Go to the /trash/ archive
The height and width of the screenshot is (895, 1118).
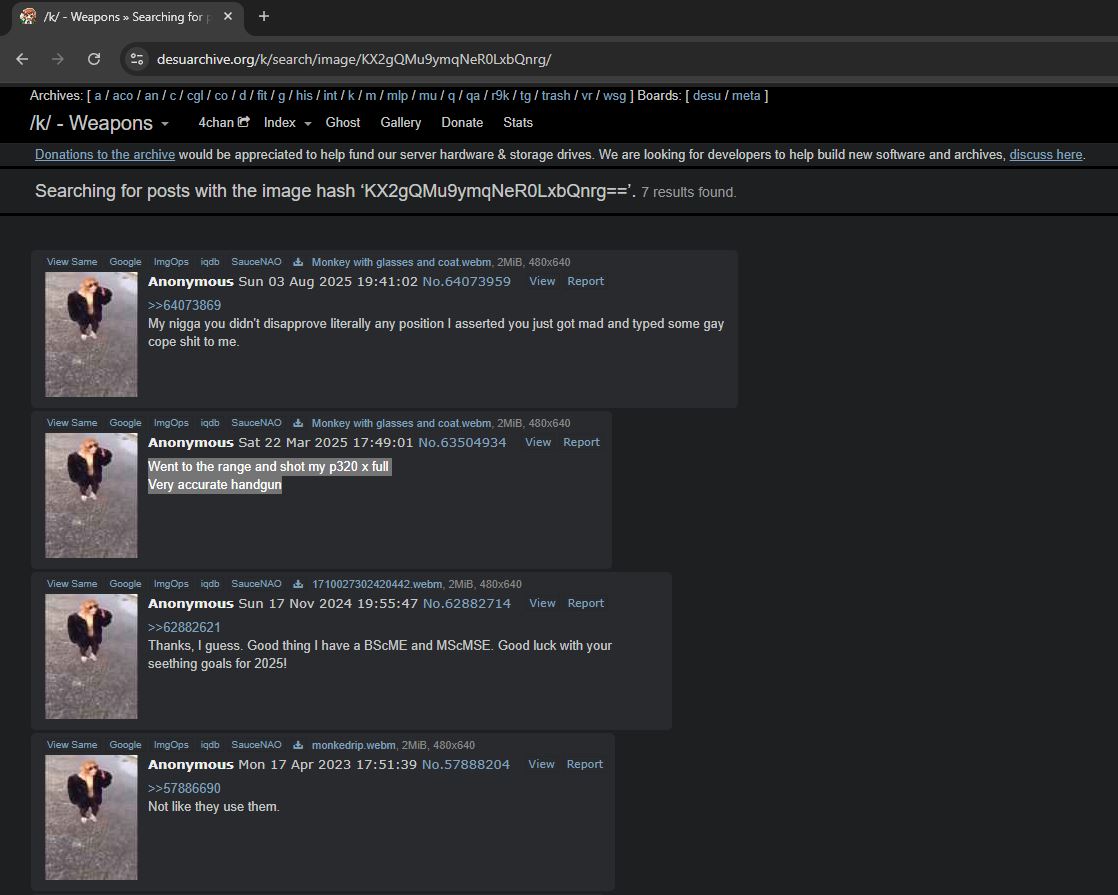pyautogui.click(x=555, y=96)
